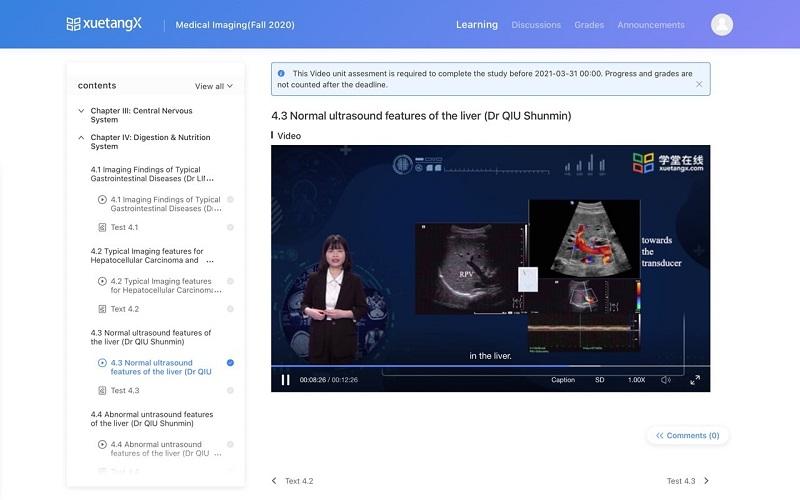Viewport: 800px width, 500px height.
Task: Open the highlighted 4.3 Normal ultrasound video item
Action: 161,367
